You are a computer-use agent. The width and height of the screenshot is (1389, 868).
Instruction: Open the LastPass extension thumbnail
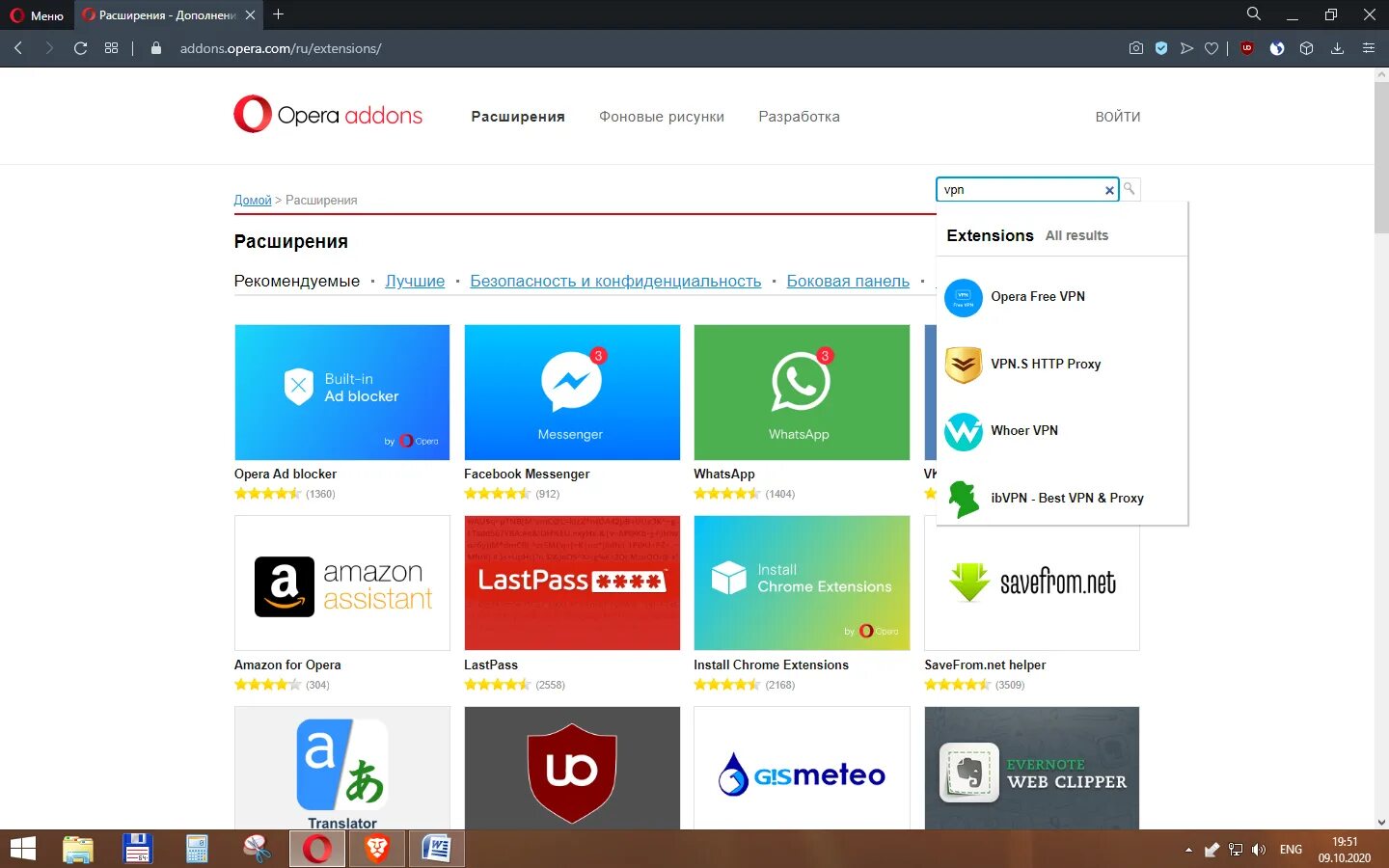[572, 583]
